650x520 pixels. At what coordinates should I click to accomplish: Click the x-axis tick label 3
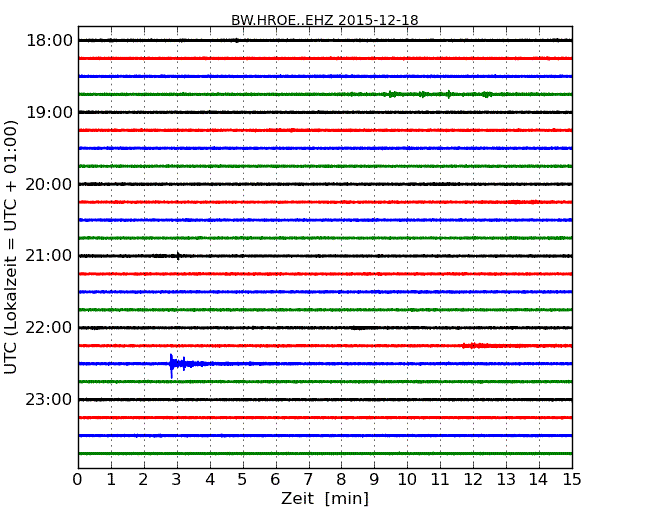click(177, 479)
